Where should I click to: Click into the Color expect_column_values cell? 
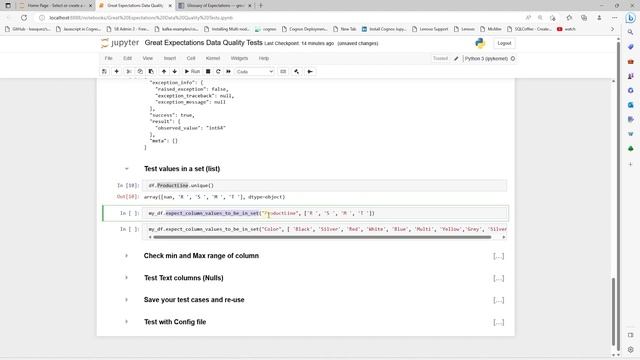324,229
